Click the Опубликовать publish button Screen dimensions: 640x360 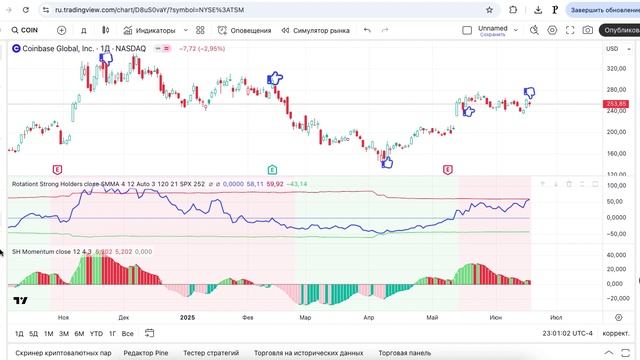[620, 30]
